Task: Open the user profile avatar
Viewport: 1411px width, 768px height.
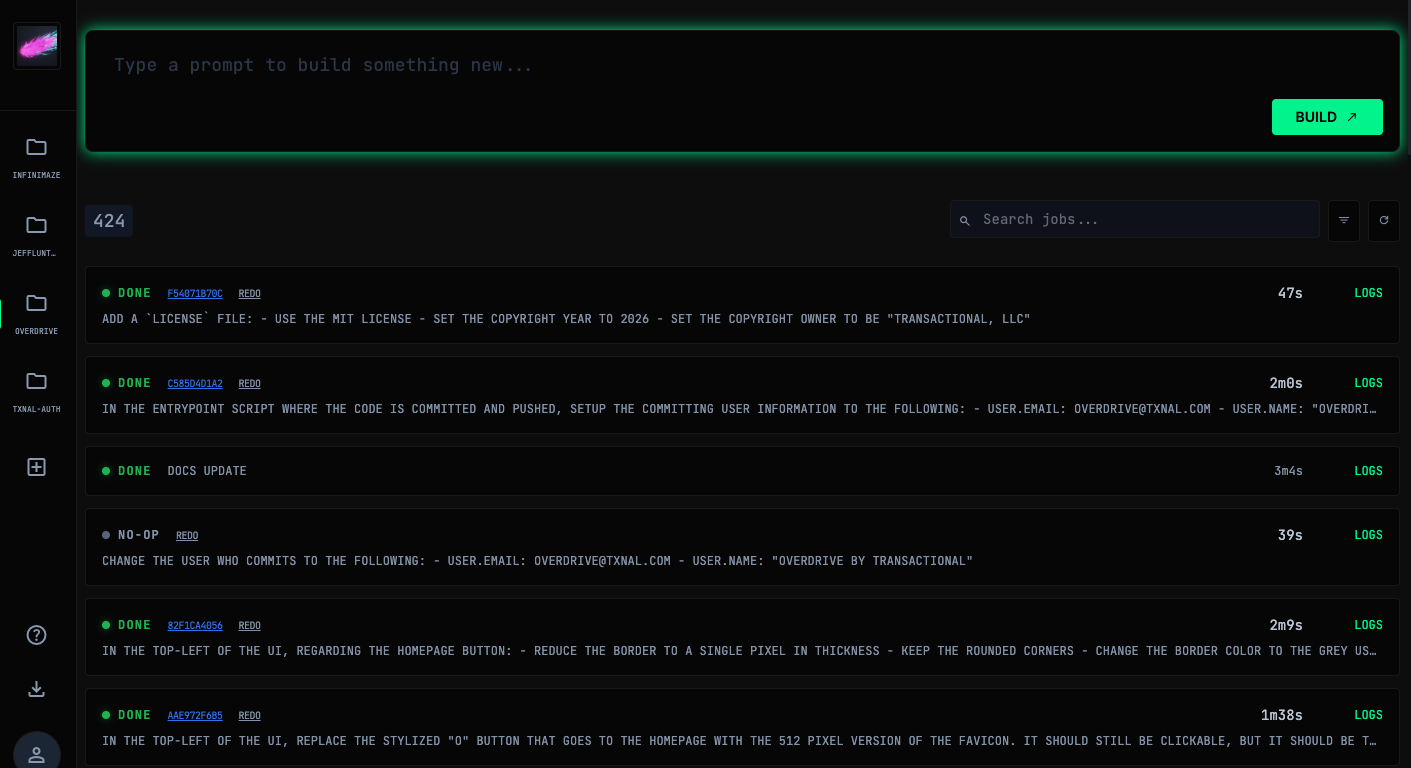Action: tap(37, 753)
